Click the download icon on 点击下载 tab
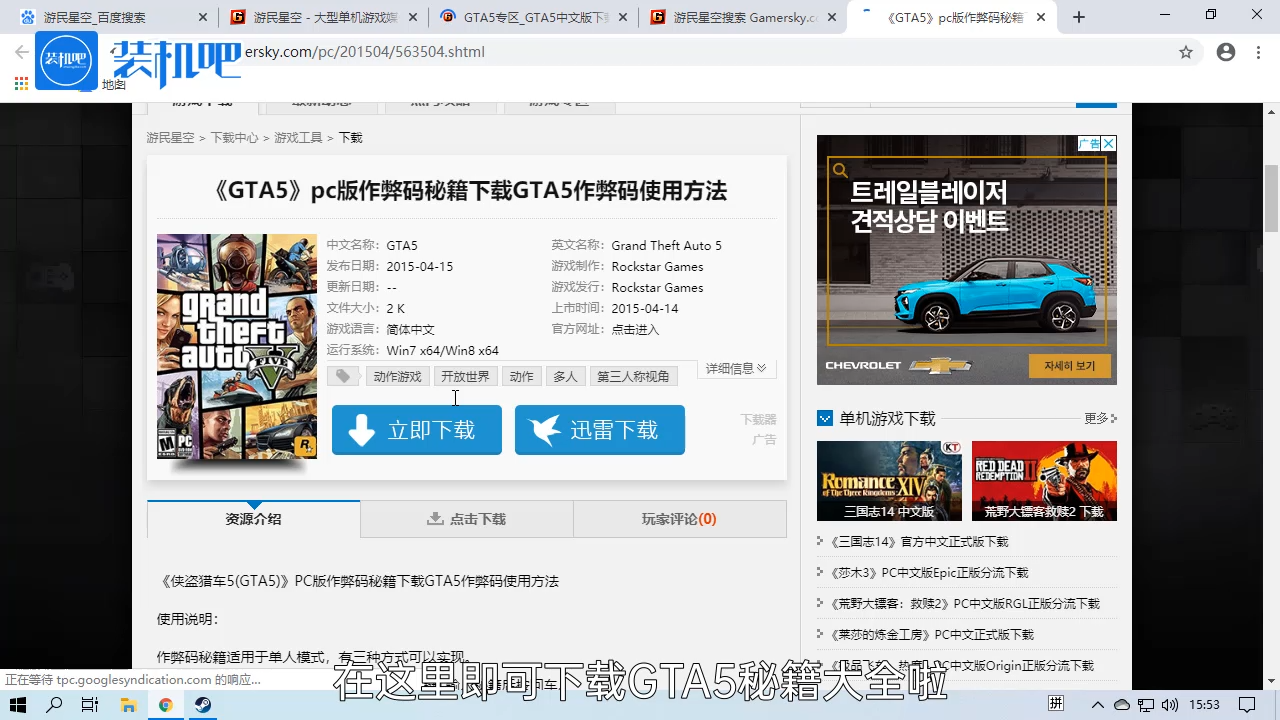The height and width of the screenshot is (720, 1280). coord(436,518)
